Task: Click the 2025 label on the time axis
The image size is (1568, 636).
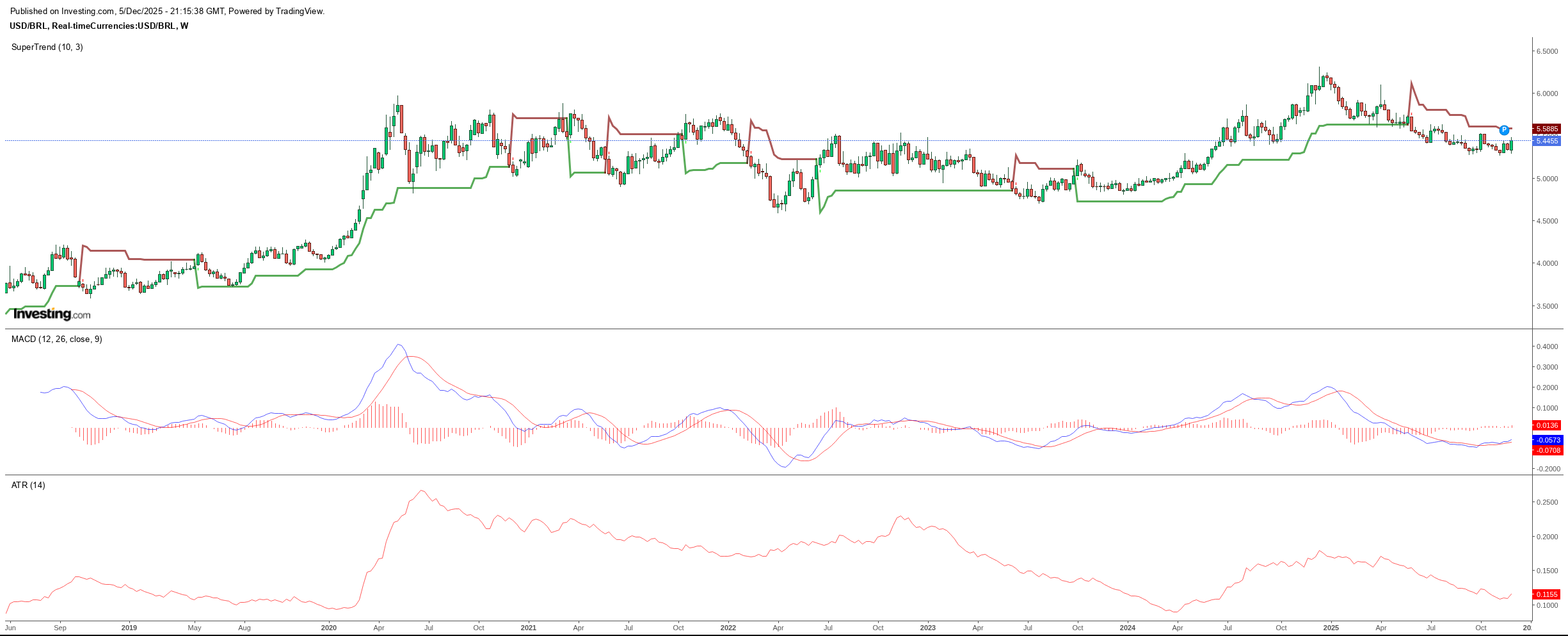Action: click(1331, 628)
